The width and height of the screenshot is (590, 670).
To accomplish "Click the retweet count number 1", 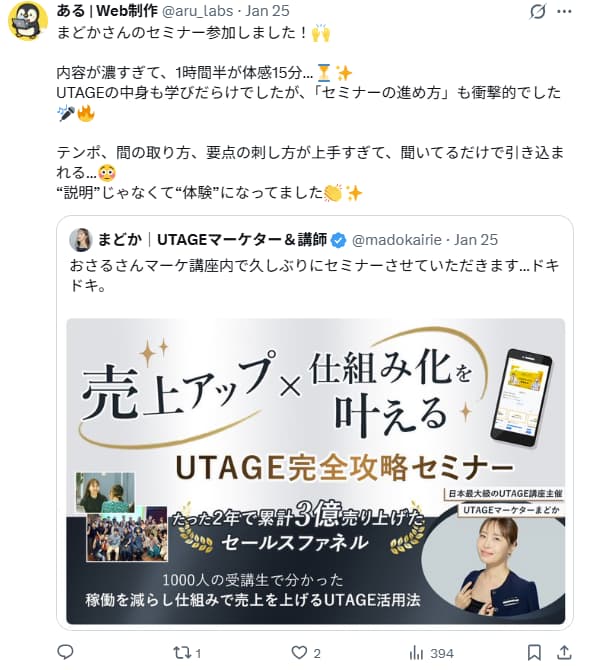I will [x=198, y=653].
